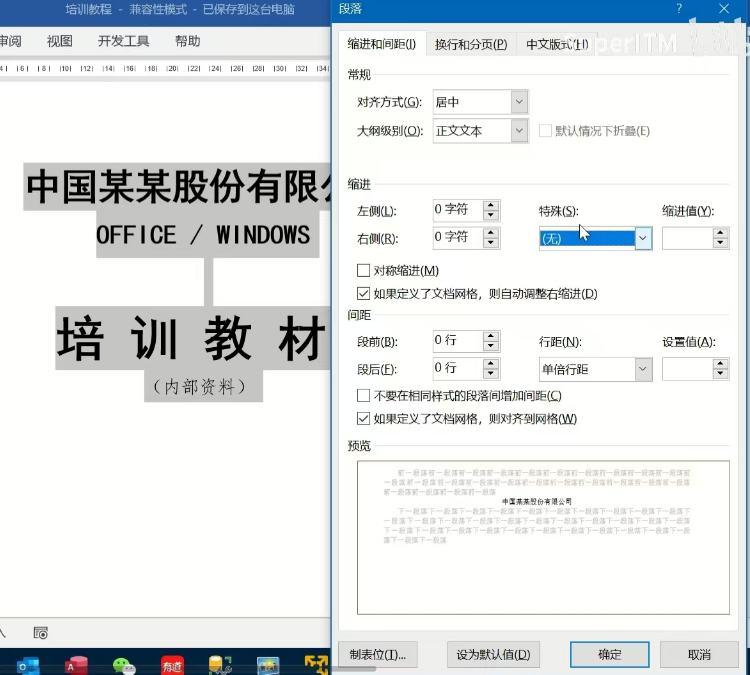Click the OFFICE / WINDOWS line in document
Screen dimensions: 750x675
(203, 234)
